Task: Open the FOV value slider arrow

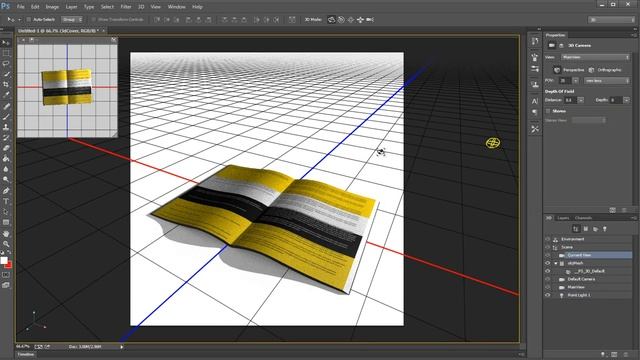Action: point(576,81)
